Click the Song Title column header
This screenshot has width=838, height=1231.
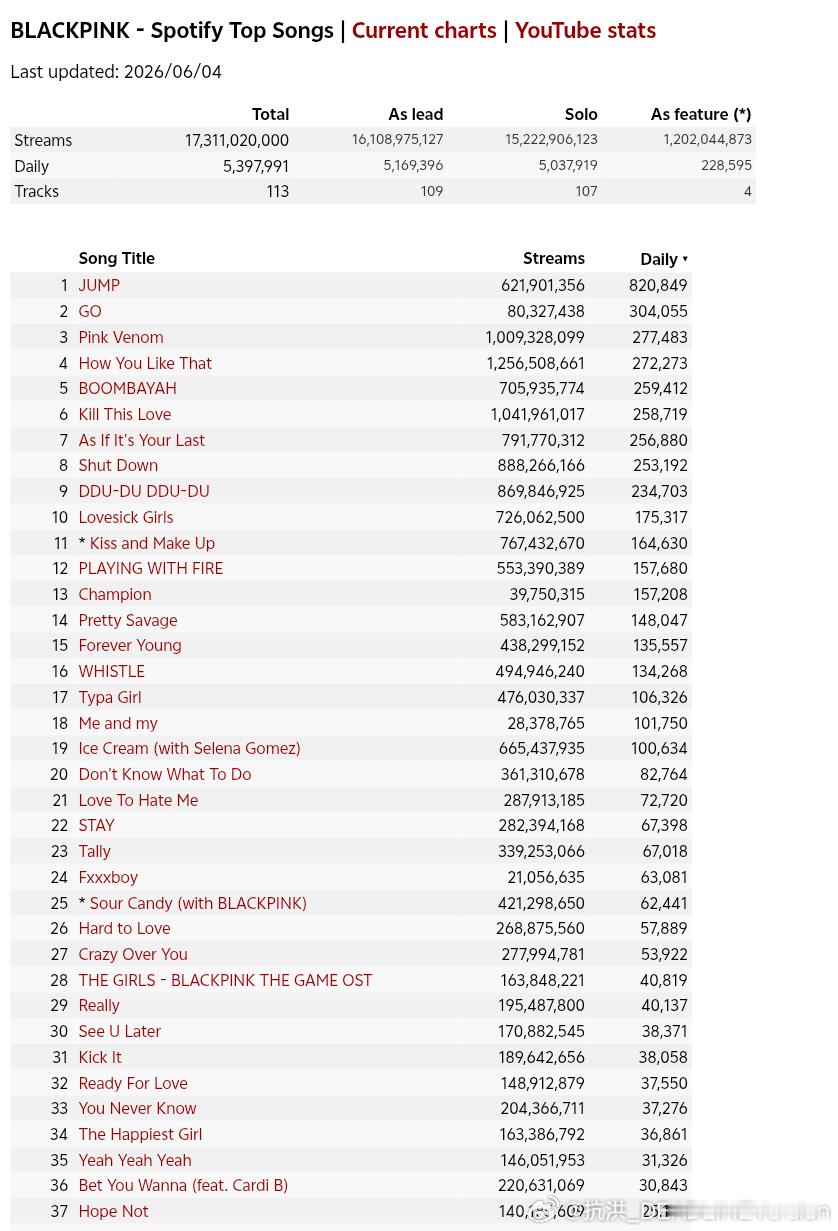[x=117, y=258]
